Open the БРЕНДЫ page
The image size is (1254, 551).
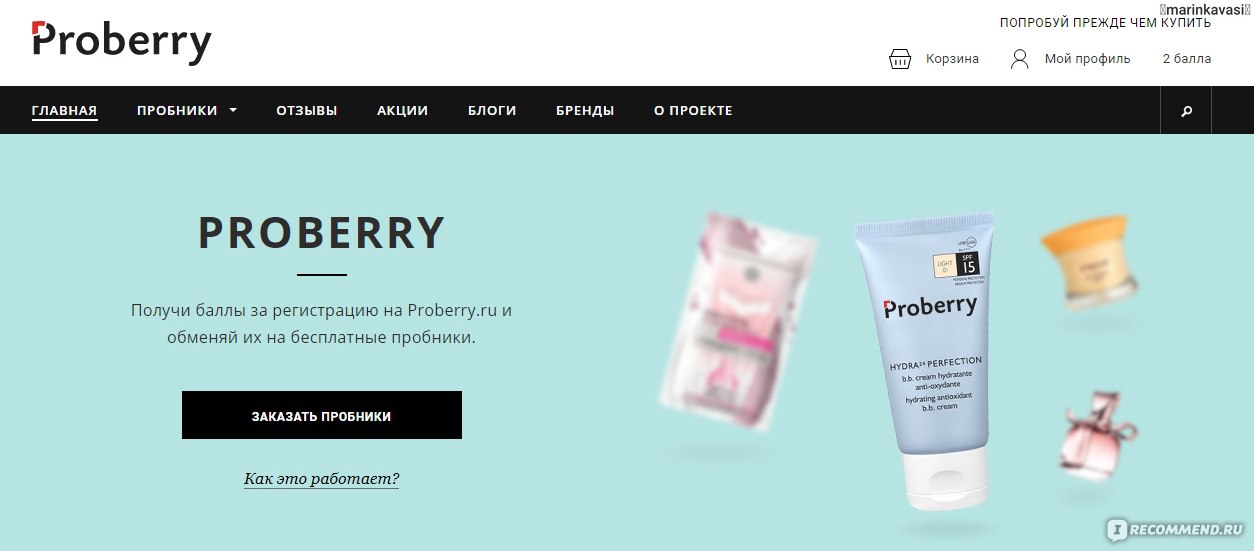click(585, 111)
